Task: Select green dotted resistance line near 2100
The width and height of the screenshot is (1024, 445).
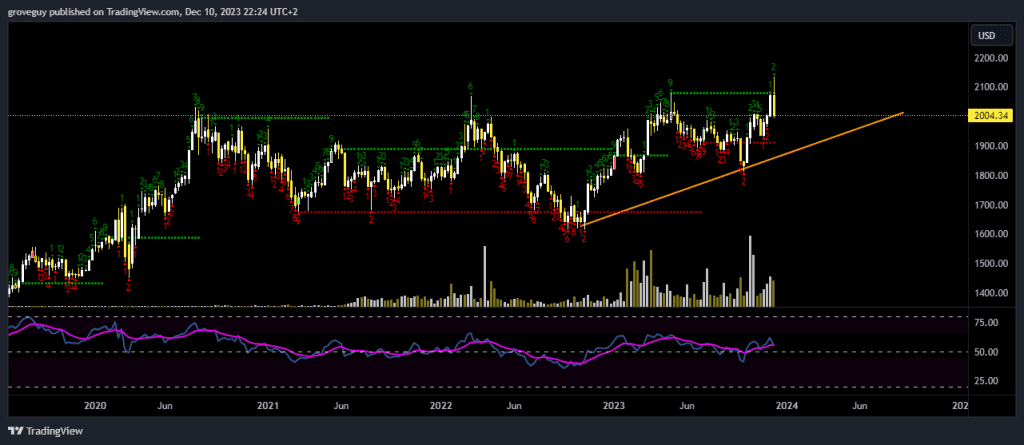Action: (720, 93)
